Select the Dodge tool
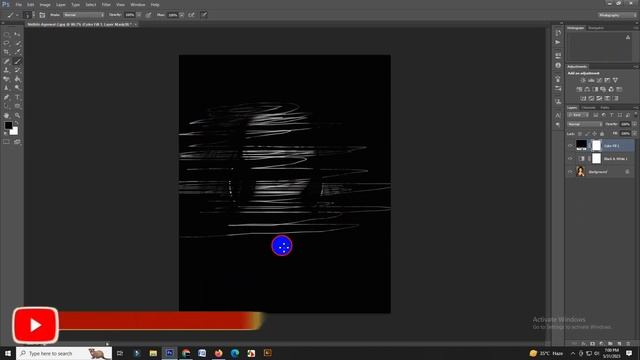Viewport: 640px width, 360px height. [17, 88]
